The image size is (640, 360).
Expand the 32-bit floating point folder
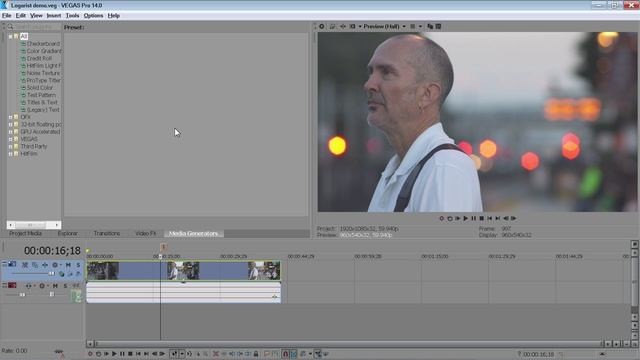(x=11, y=124)
